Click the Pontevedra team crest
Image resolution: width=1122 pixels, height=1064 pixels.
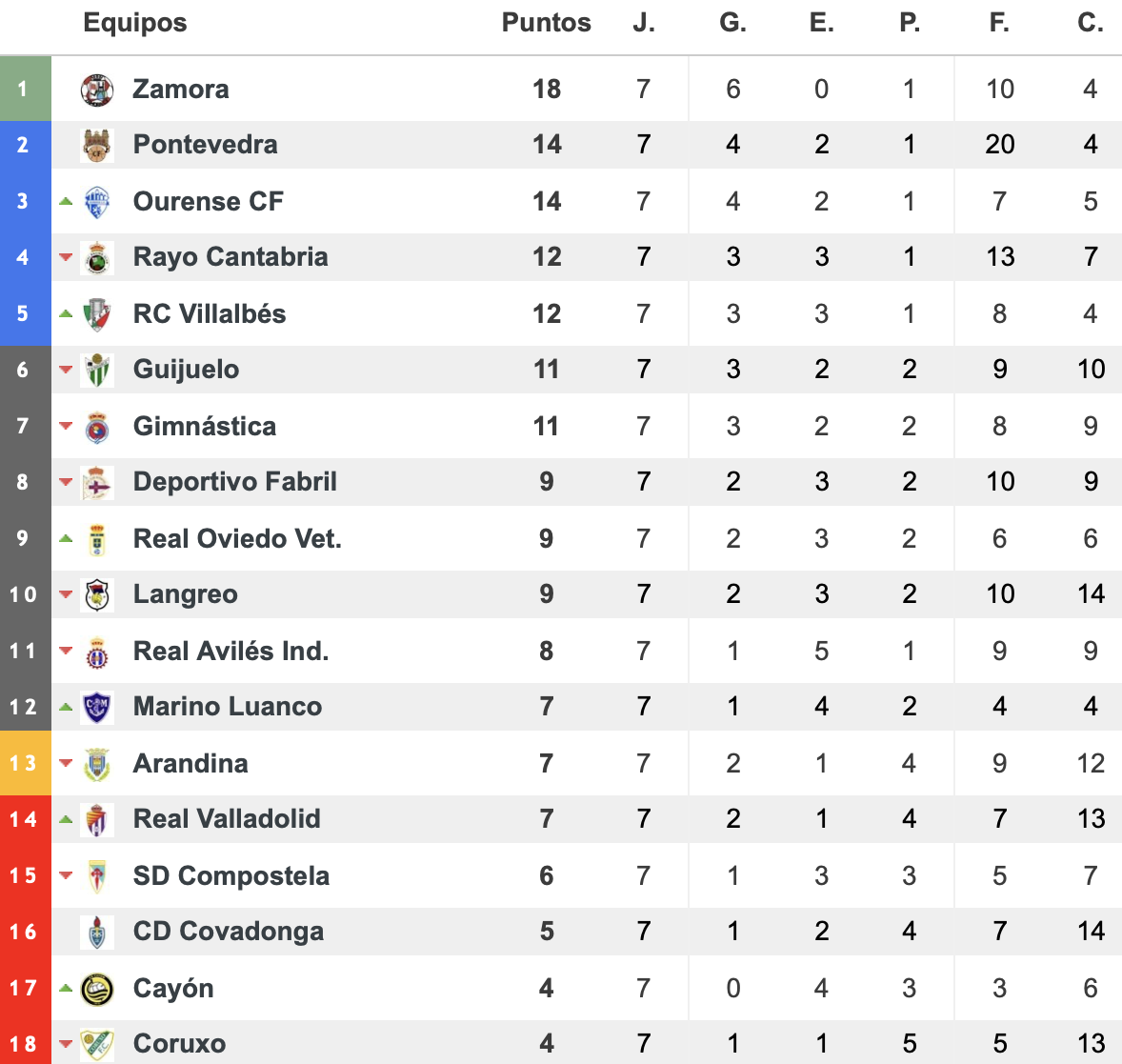pos(96,145)
